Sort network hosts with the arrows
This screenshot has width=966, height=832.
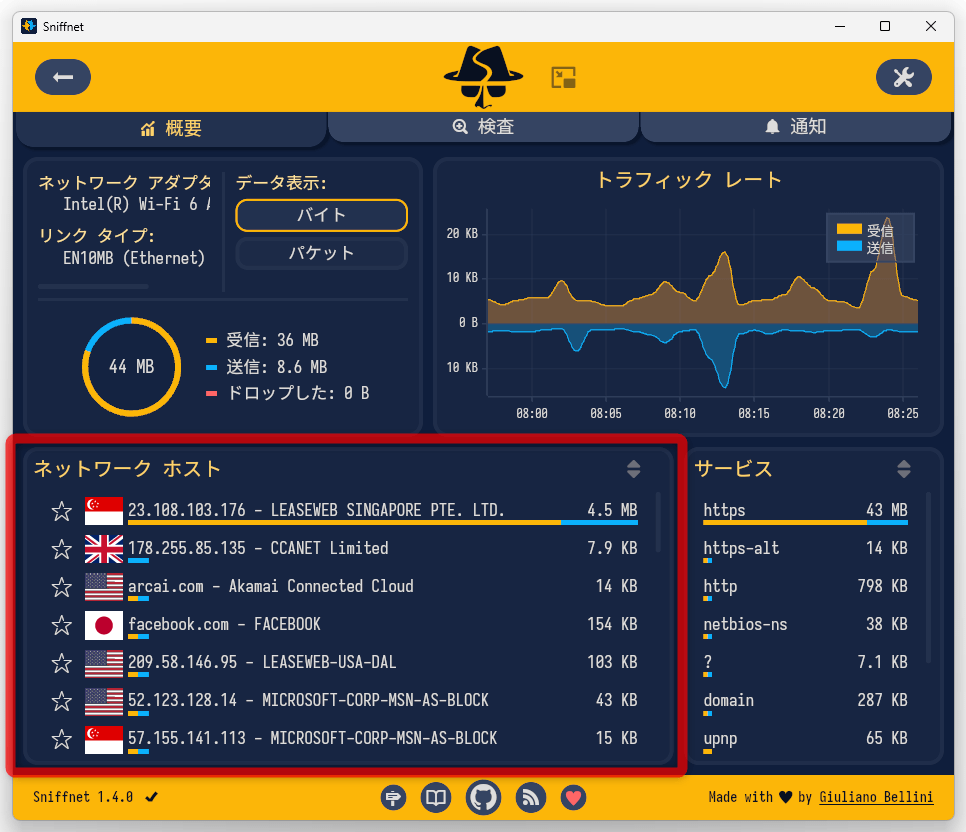[633, 469]
